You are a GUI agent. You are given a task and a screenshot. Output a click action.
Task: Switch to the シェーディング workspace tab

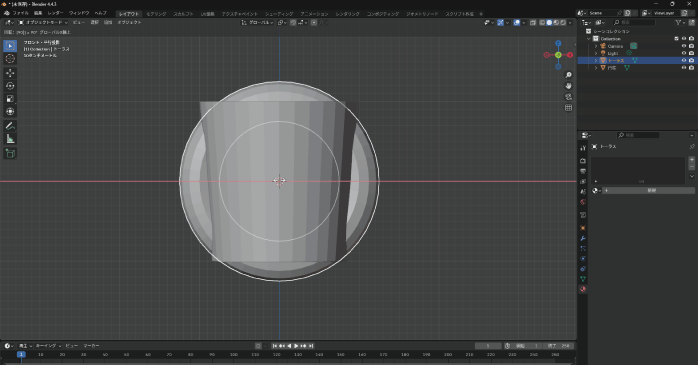[x=279, y=14]
